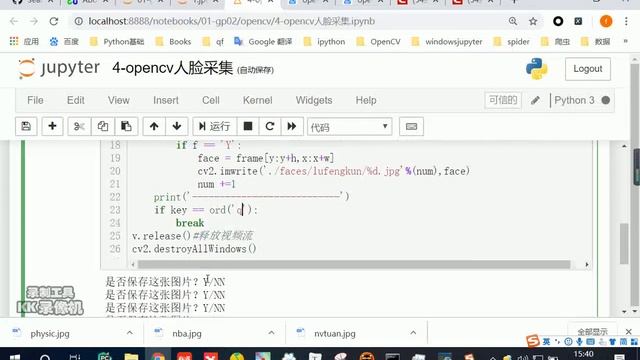Image resolution: width=640 pixels, height=360 pixels.
Task: Click zoom magnifier icon in address bar
Action: [513, 21]
